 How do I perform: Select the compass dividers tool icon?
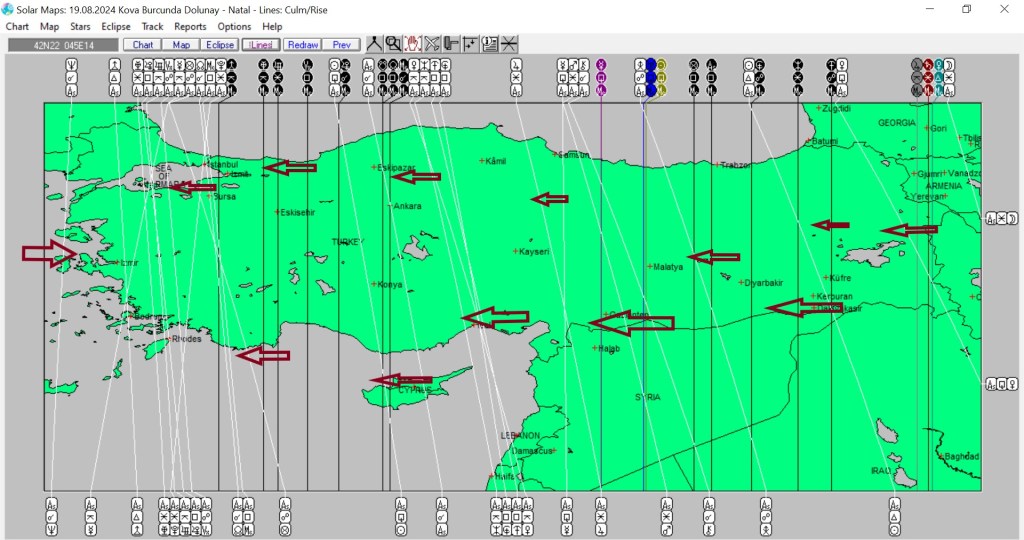374,44
